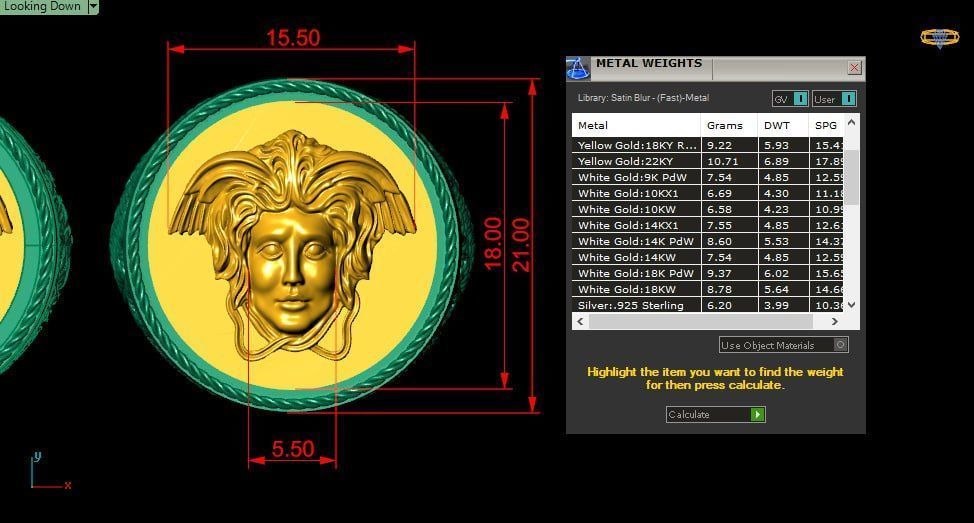Select White Gold:14KW row
Viewport: 974px width, 523px height.
[x=708, y=258]
